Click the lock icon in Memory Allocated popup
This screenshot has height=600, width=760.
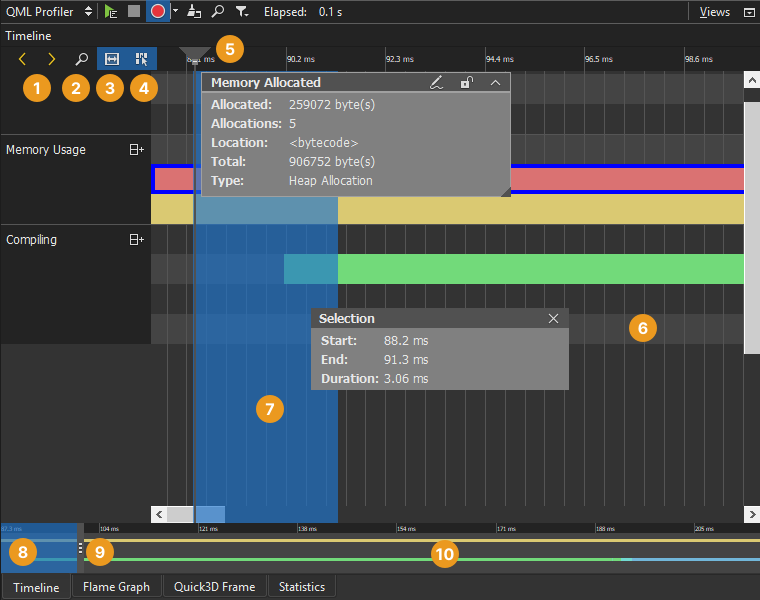466,83
